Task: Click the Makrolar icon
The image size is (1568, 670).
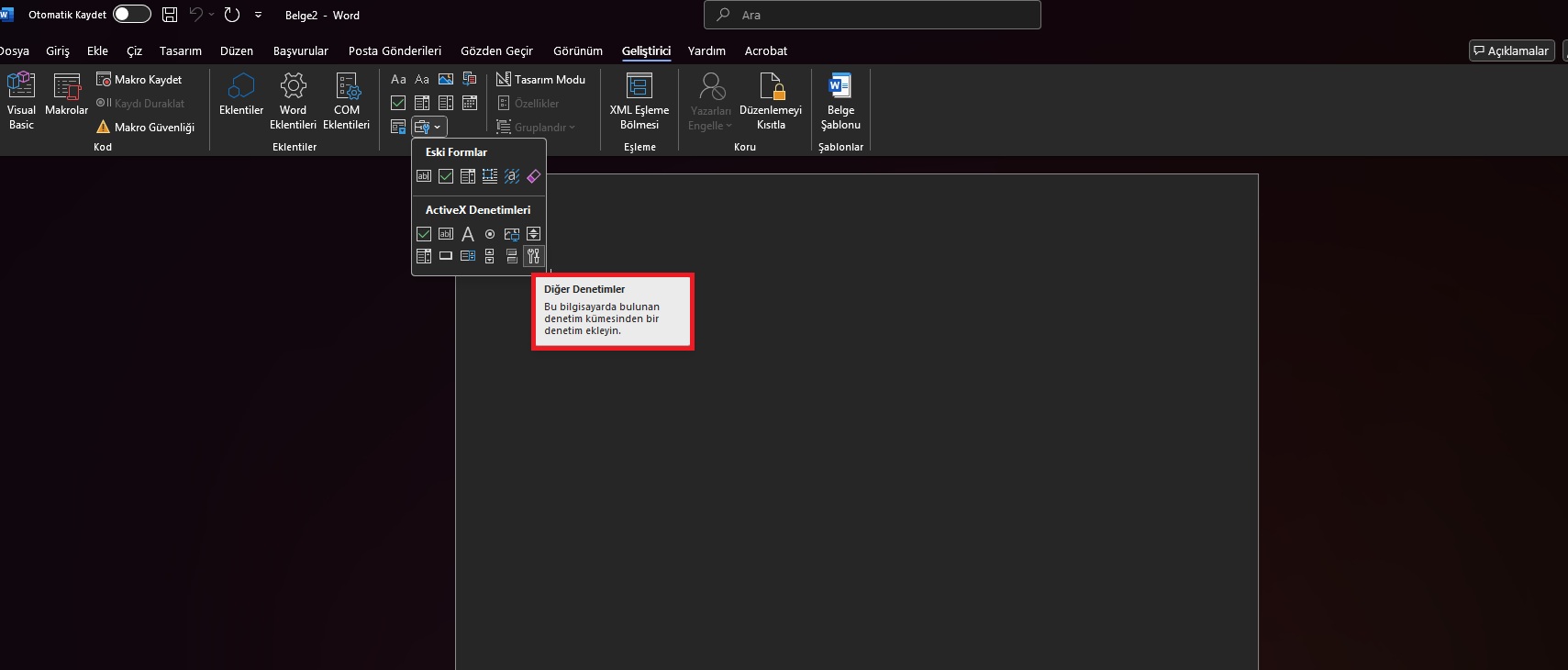Action: coord(66,95)
